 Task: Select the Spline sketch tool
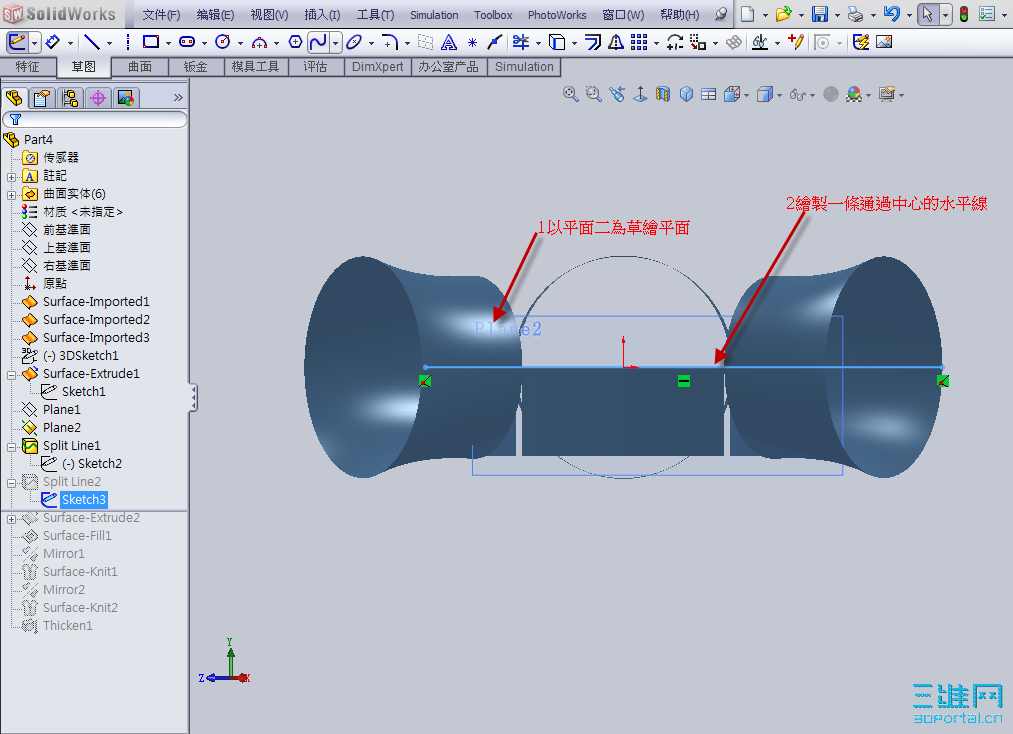(318, 43)
